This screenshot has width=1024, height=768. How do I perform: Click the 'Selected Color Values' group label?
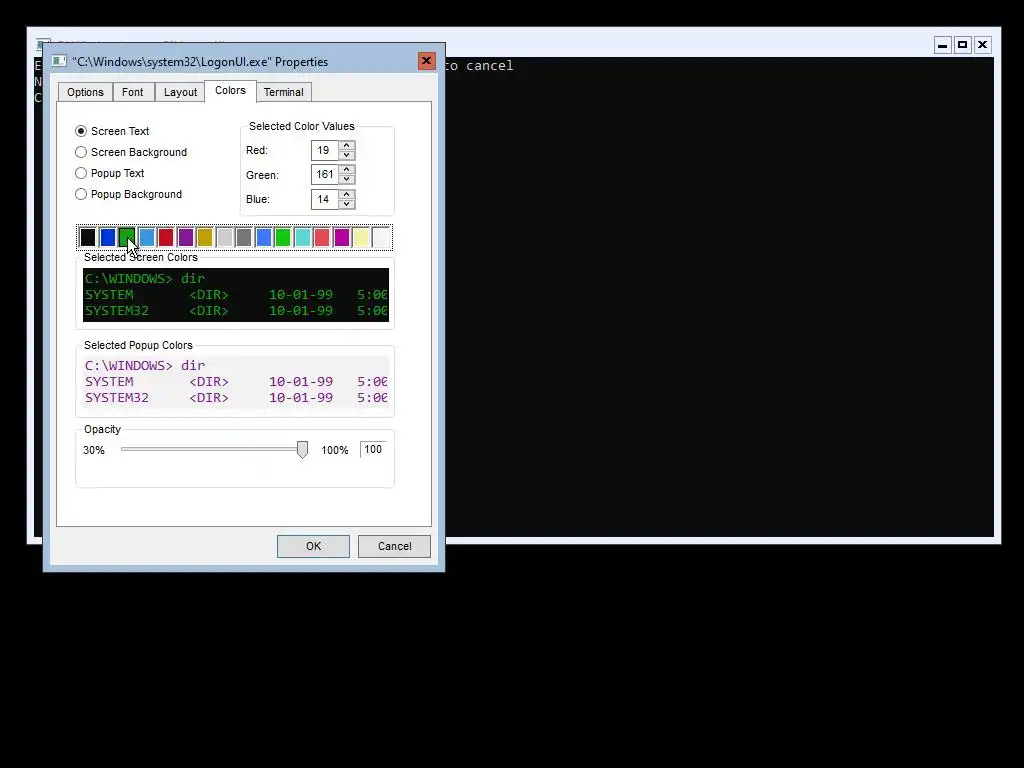pos(302,126)
